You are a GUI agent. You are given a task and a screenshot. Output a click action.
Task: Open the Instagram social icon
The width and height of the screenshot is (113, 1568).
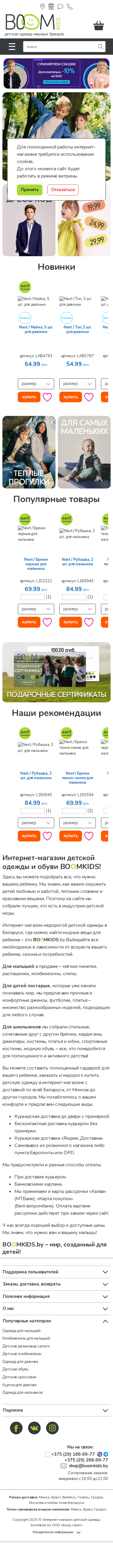[53, 1427]
